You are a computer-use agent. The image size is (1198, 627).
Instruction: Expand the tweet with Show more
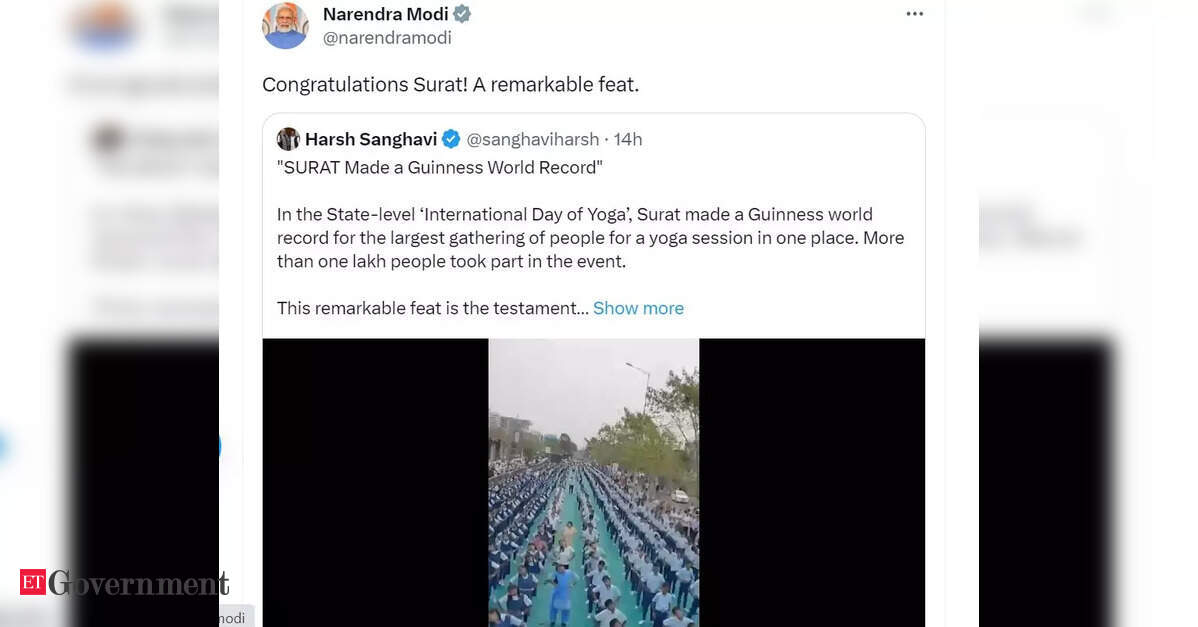638,308
